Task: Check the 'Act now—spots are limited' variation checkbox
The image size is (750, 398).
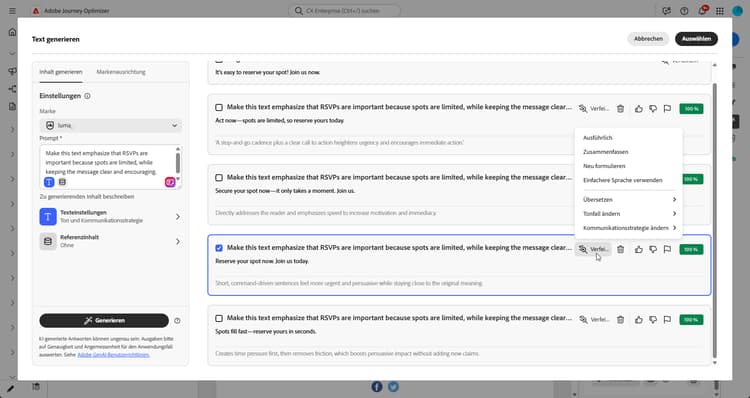Action: [219, 108]
